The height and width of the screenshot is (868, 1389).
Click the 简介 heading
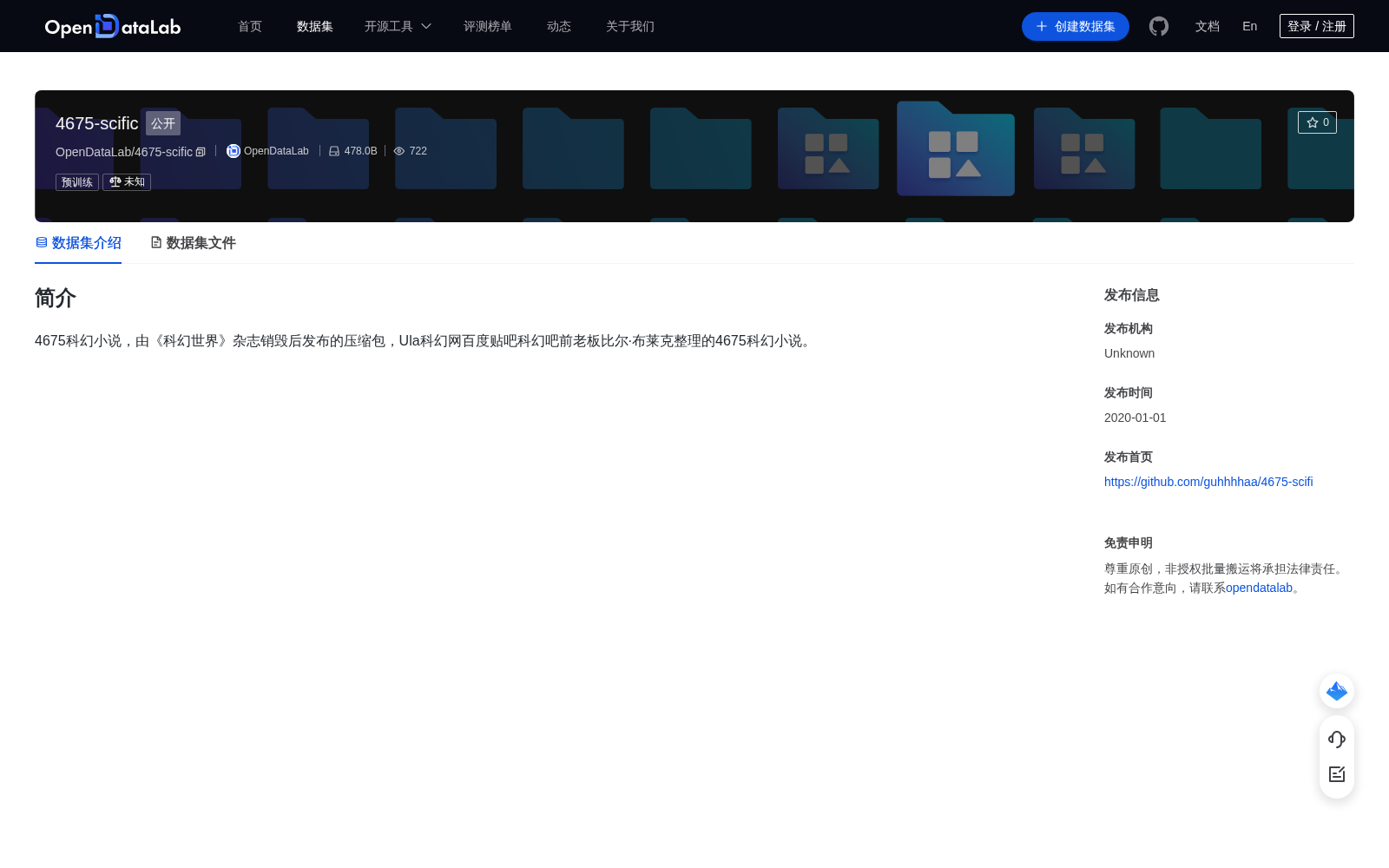(56, 298)
